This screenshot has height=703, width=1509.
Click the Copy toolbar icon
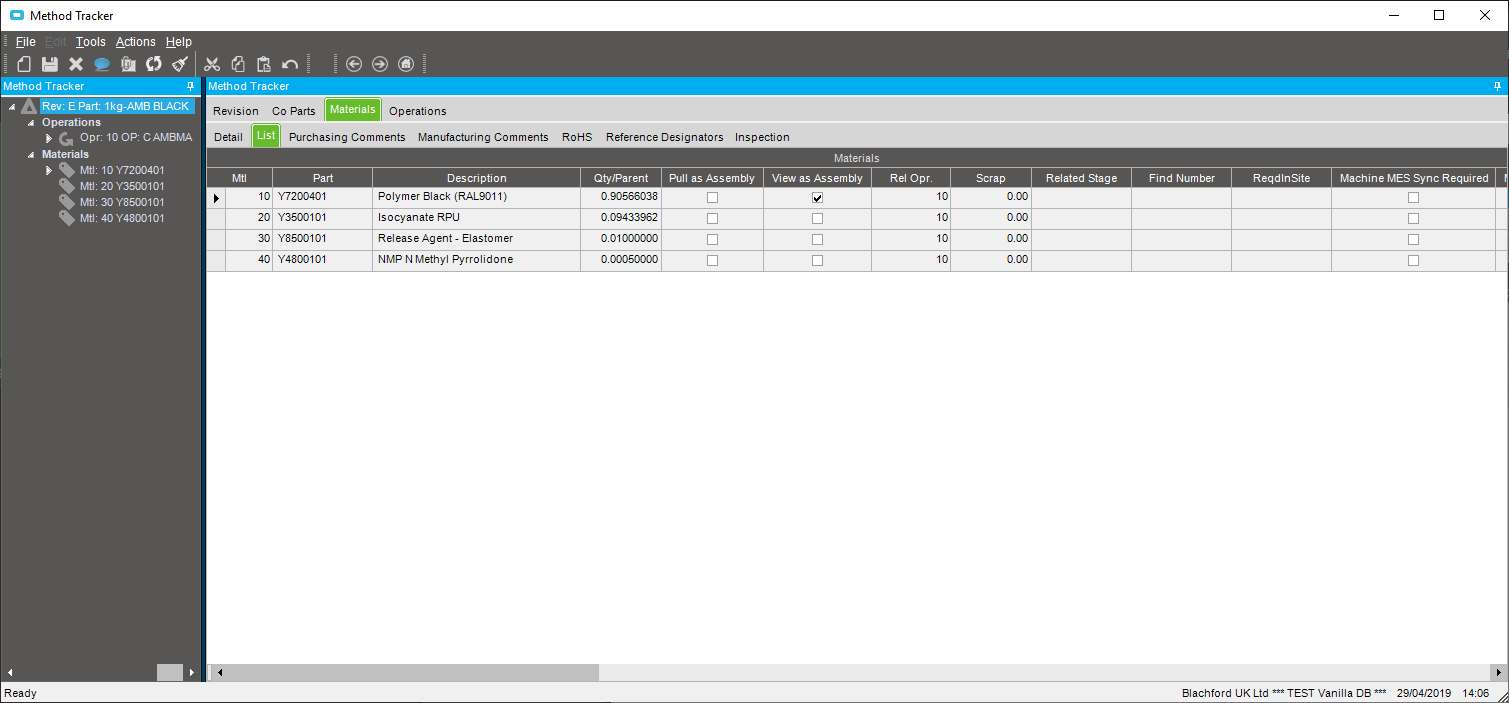238,64
